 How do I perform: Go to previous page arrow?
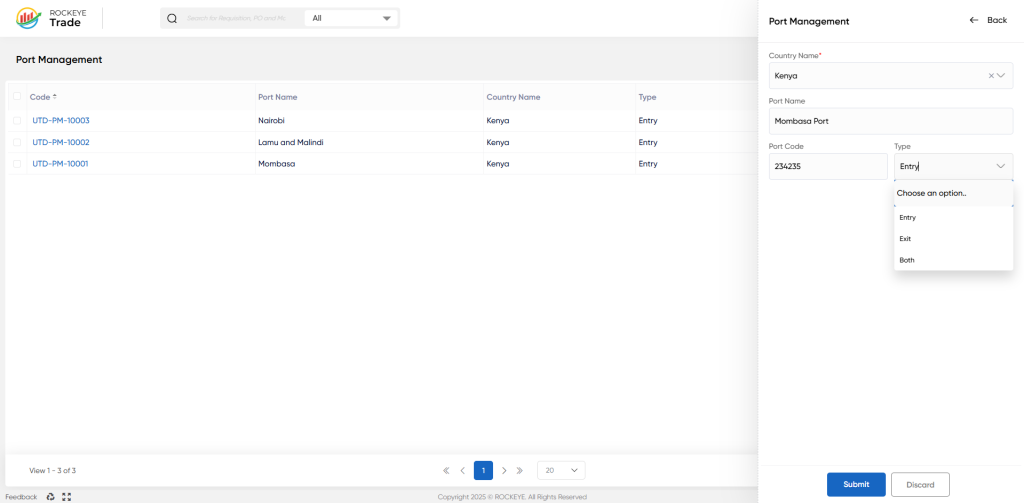tap(462, 470)
